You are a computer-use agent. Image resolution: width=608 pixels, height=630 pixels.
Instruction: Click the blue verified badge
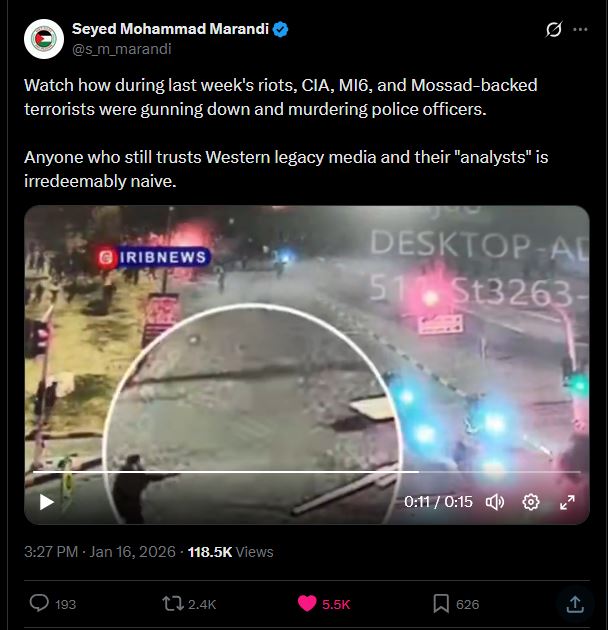click(280, 29)
